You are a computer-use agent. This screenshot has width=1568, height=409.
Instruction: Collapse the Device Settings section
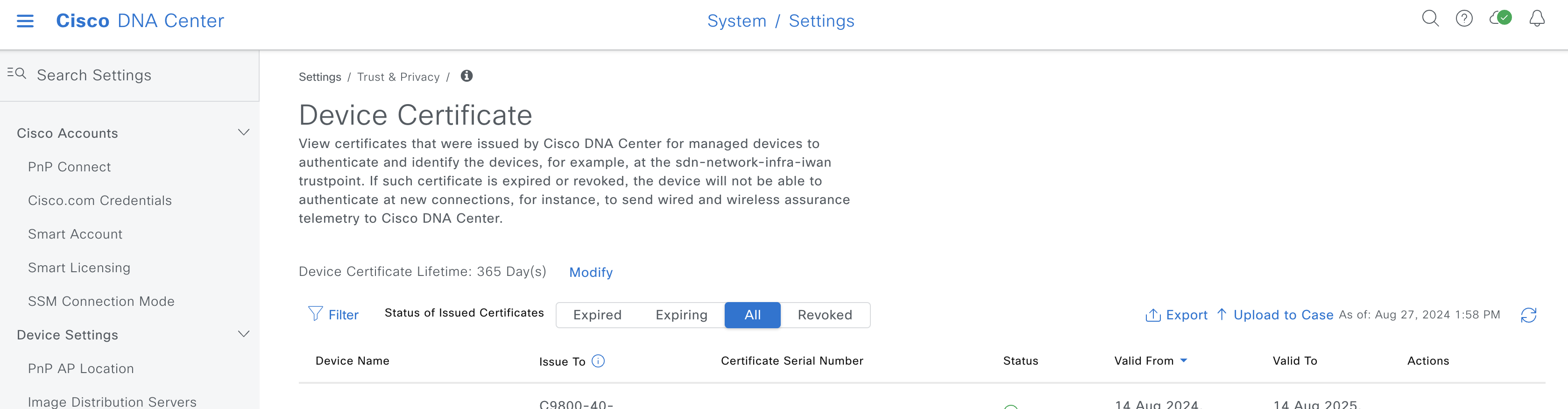[243, 334]
